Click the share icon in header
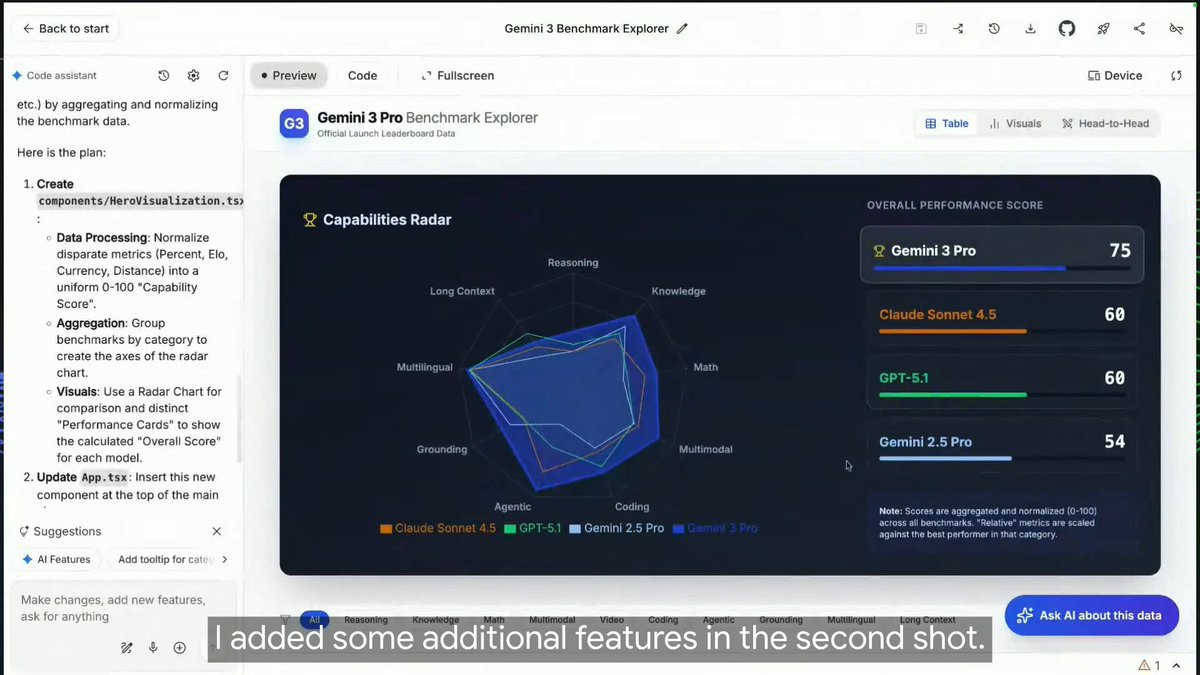 tap(1139, 29)
